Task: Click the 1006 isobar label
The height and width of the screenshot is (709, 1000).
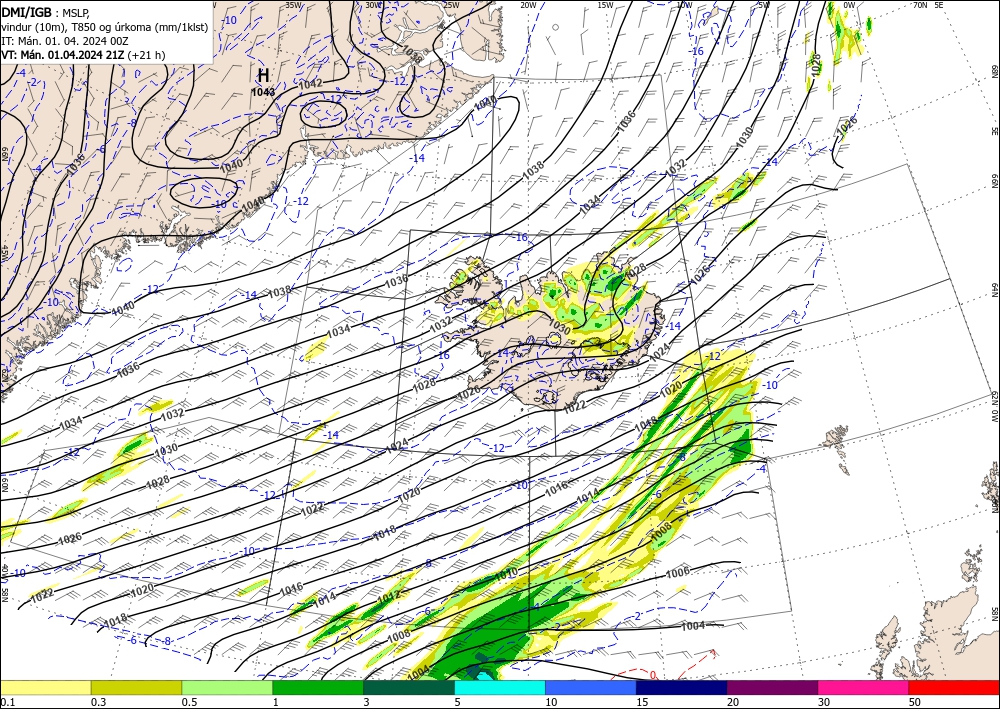Action: [x=677, y=573]
